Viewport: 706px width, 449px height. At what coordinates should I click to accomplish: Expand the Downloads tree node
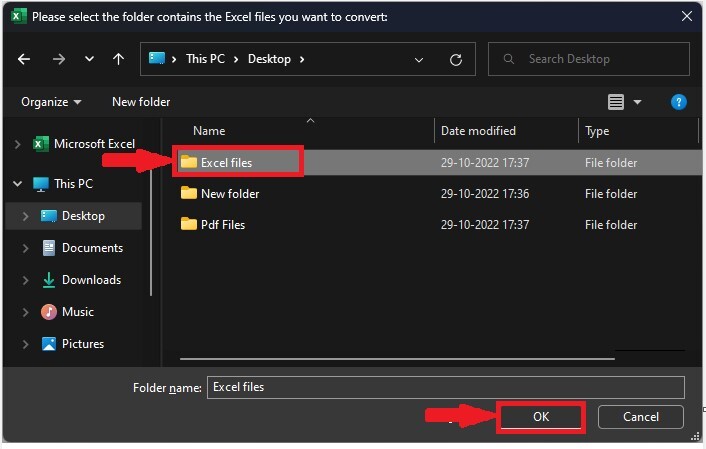coord(25,280)
